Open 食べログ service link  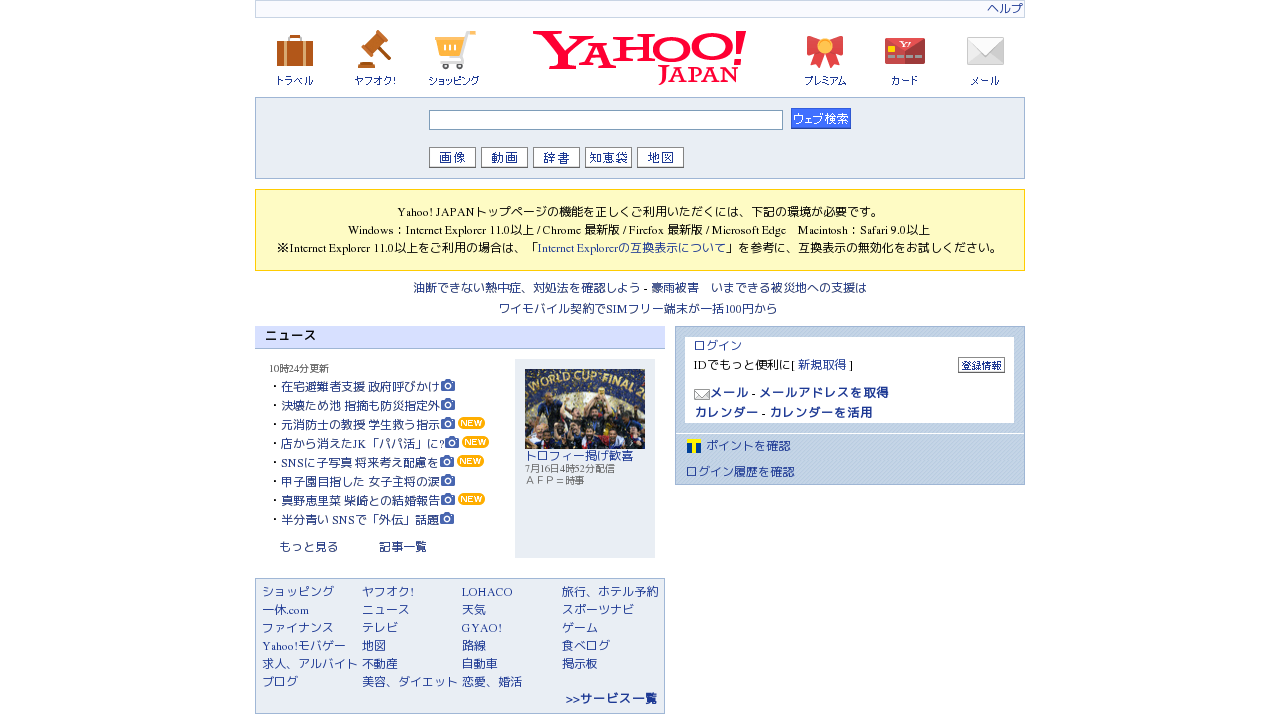tap(586, 645)
